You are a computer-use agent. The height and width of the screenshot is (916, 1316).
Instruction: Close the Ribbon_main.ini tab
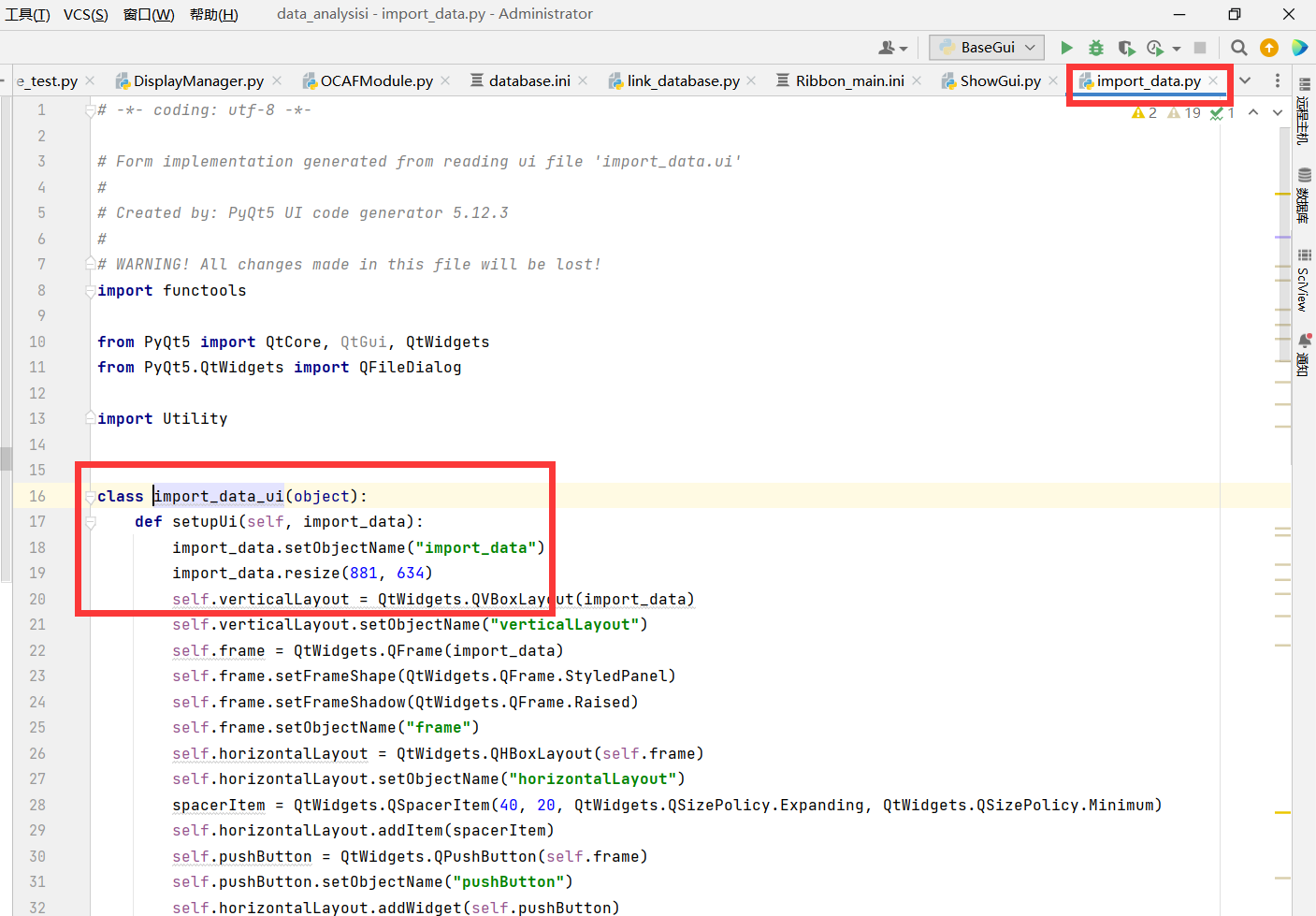pyautogui.click(x=917, y=80)
